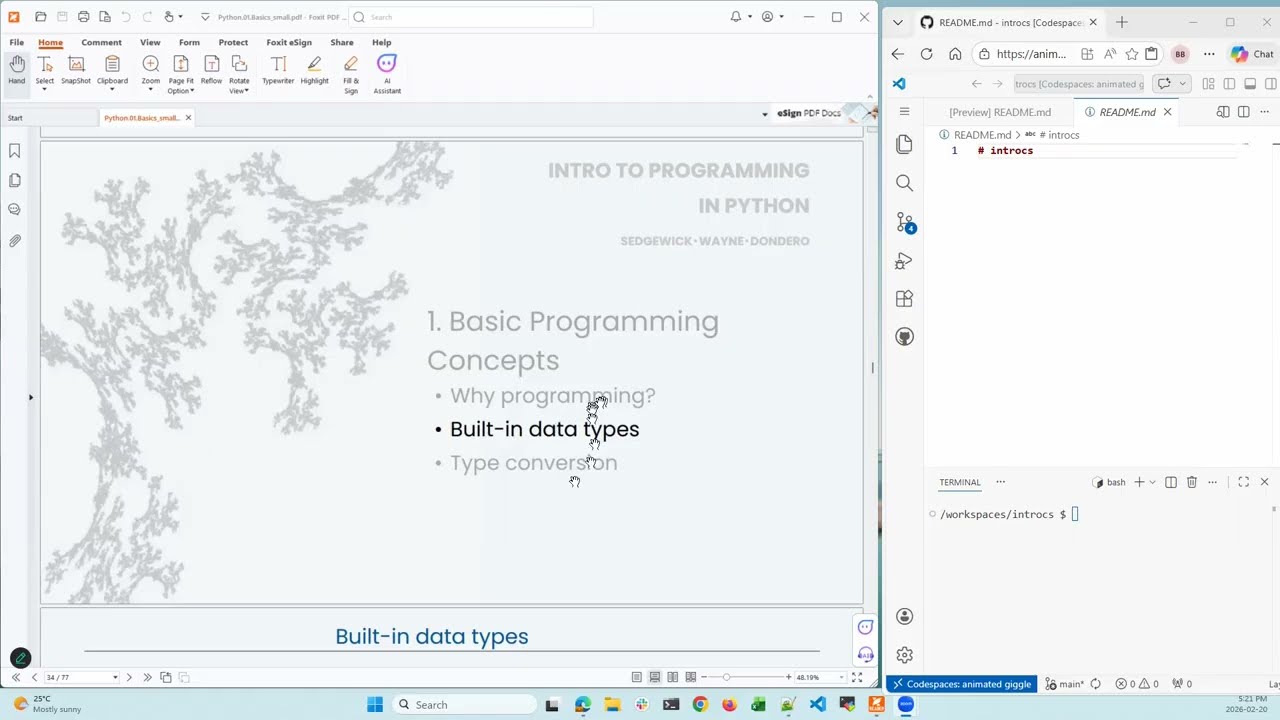This screenshot has width=1280, height=720.
Task: Select the Highlight tool
Action: (x=314, y=70)
